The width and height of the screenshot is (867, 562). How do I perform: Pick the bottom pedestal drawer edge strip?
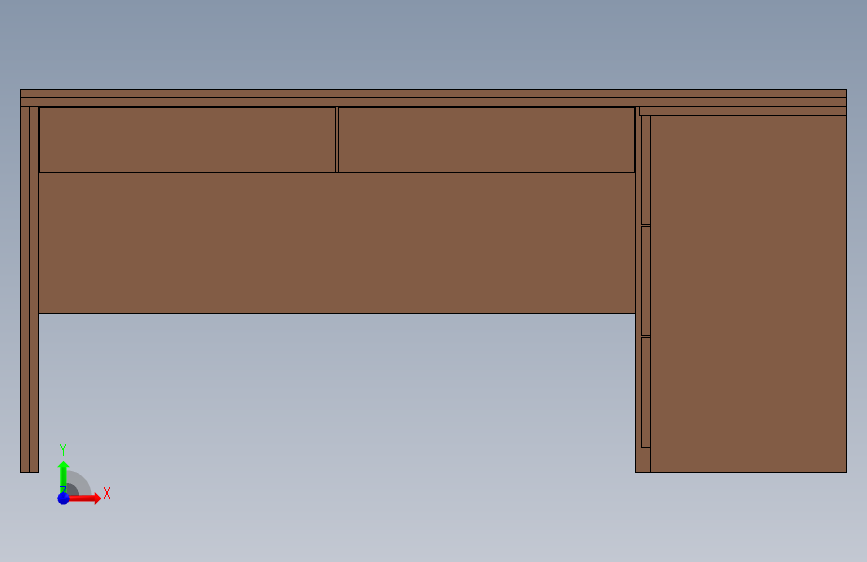coord(645,392)
